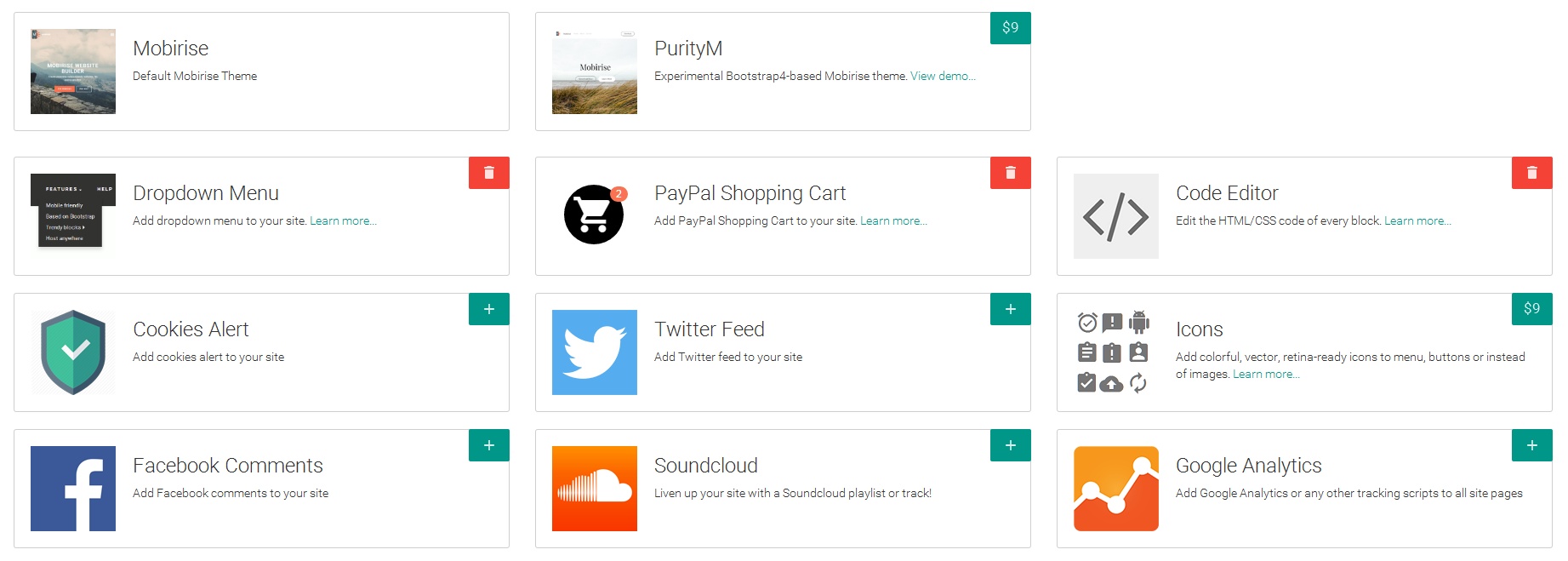This screenshot has width=1568, height=561.
Task: Click the PurityM theme preview image
Action: (x=595, y=72)
